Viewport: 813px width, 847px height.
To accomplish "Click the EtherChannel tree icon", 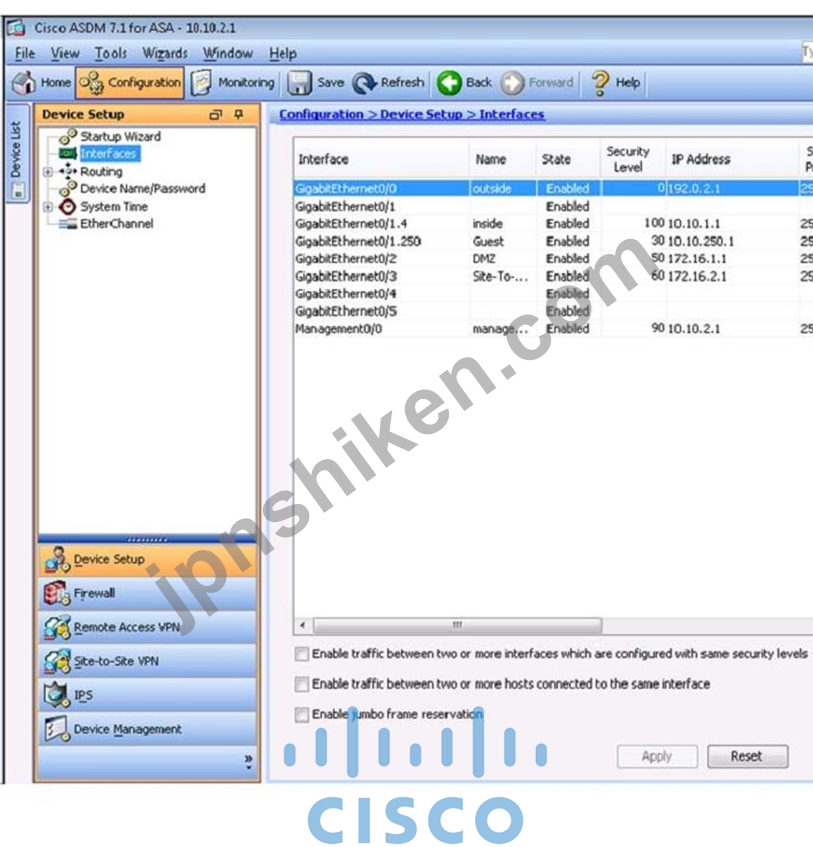I will click(68, 224).
